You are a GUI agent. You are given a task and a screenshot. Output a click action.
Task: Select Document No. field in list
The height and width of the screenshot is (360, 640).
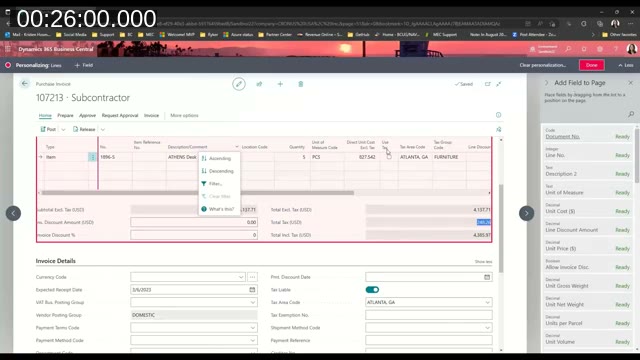(588, 134)
